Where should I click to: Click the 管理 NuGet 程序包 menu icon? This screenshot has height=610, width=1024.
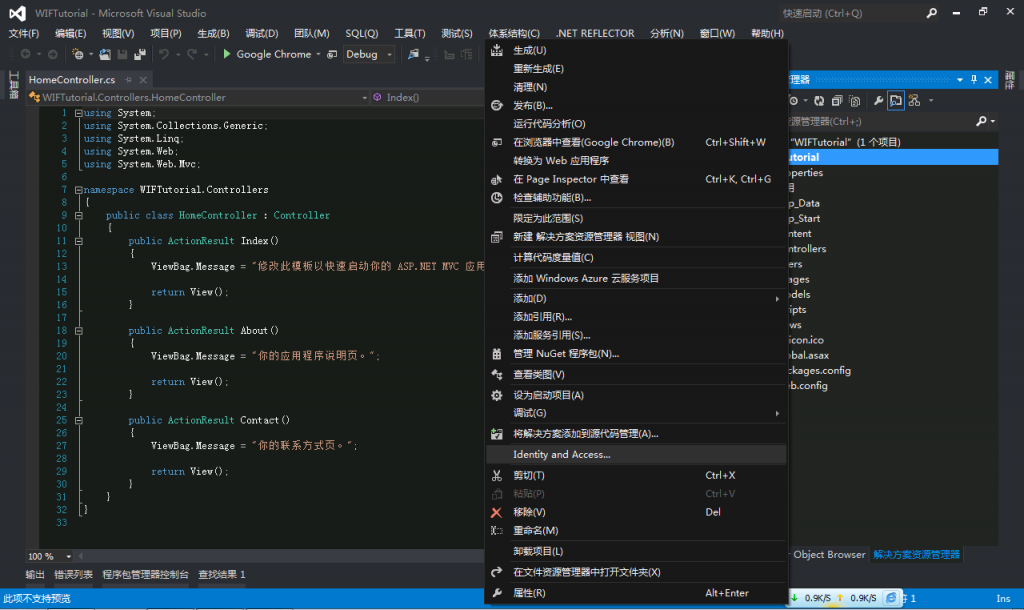click(x=497, y=353)
